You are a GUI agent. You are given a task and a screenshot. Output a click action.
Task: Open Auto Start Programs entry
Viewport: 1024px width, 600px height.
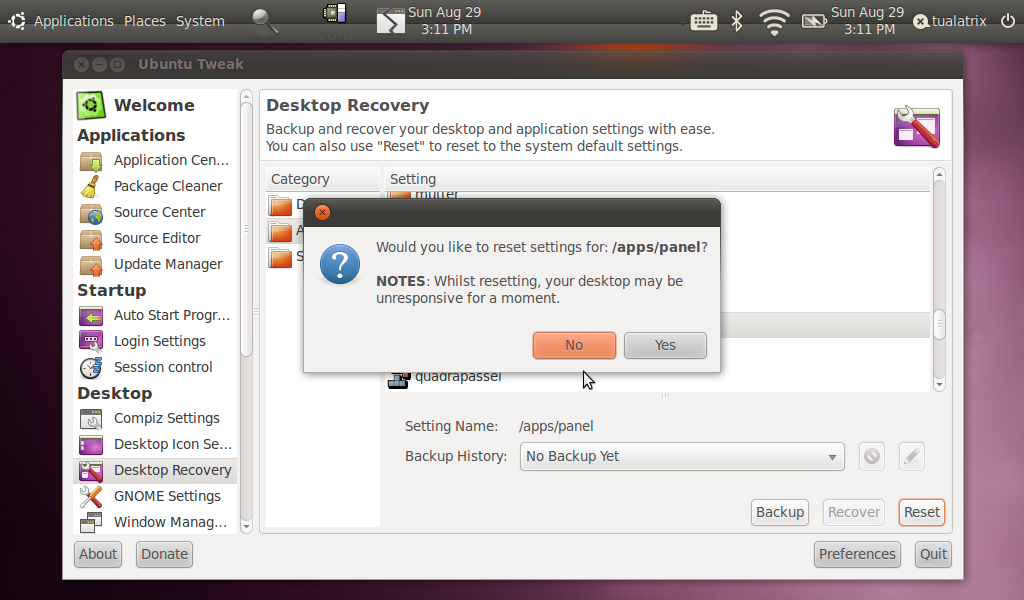click(x=155, y=315)
